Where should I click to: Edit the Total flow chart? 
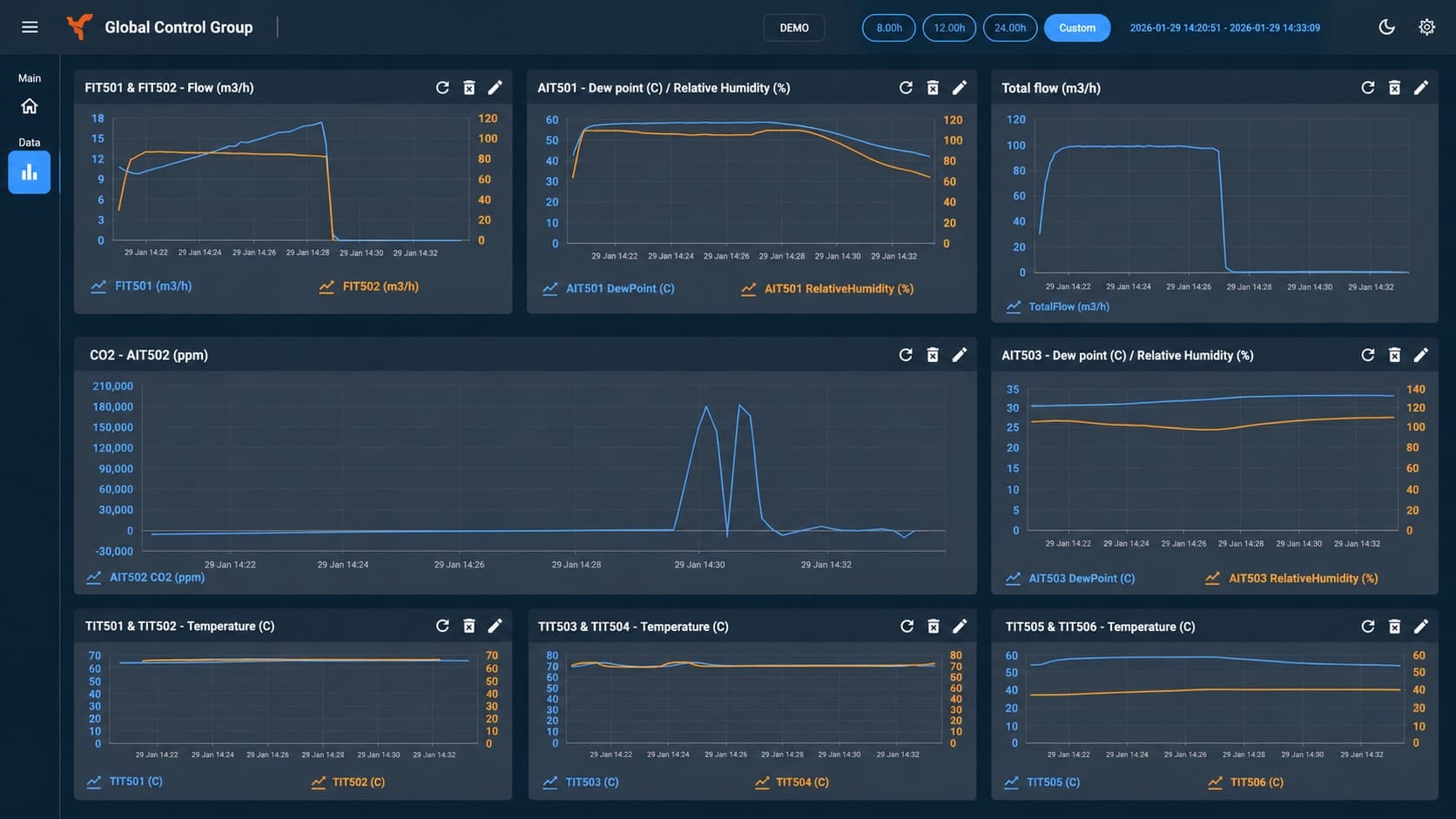pos(1420,87)
